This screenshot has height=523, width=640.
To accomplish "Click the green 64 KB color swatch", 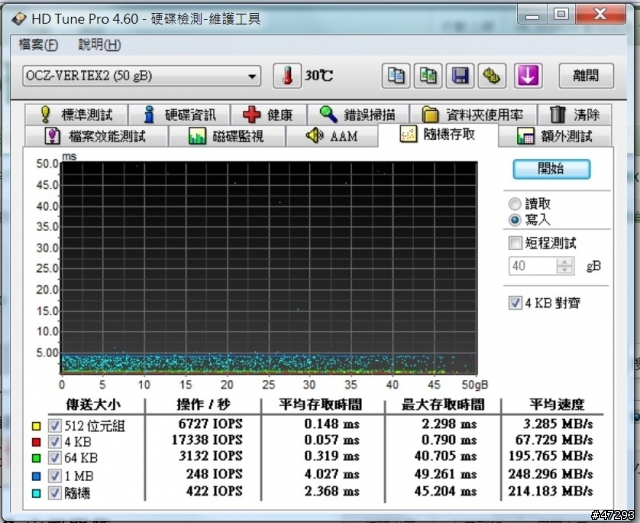I will [x=36, y=458].
